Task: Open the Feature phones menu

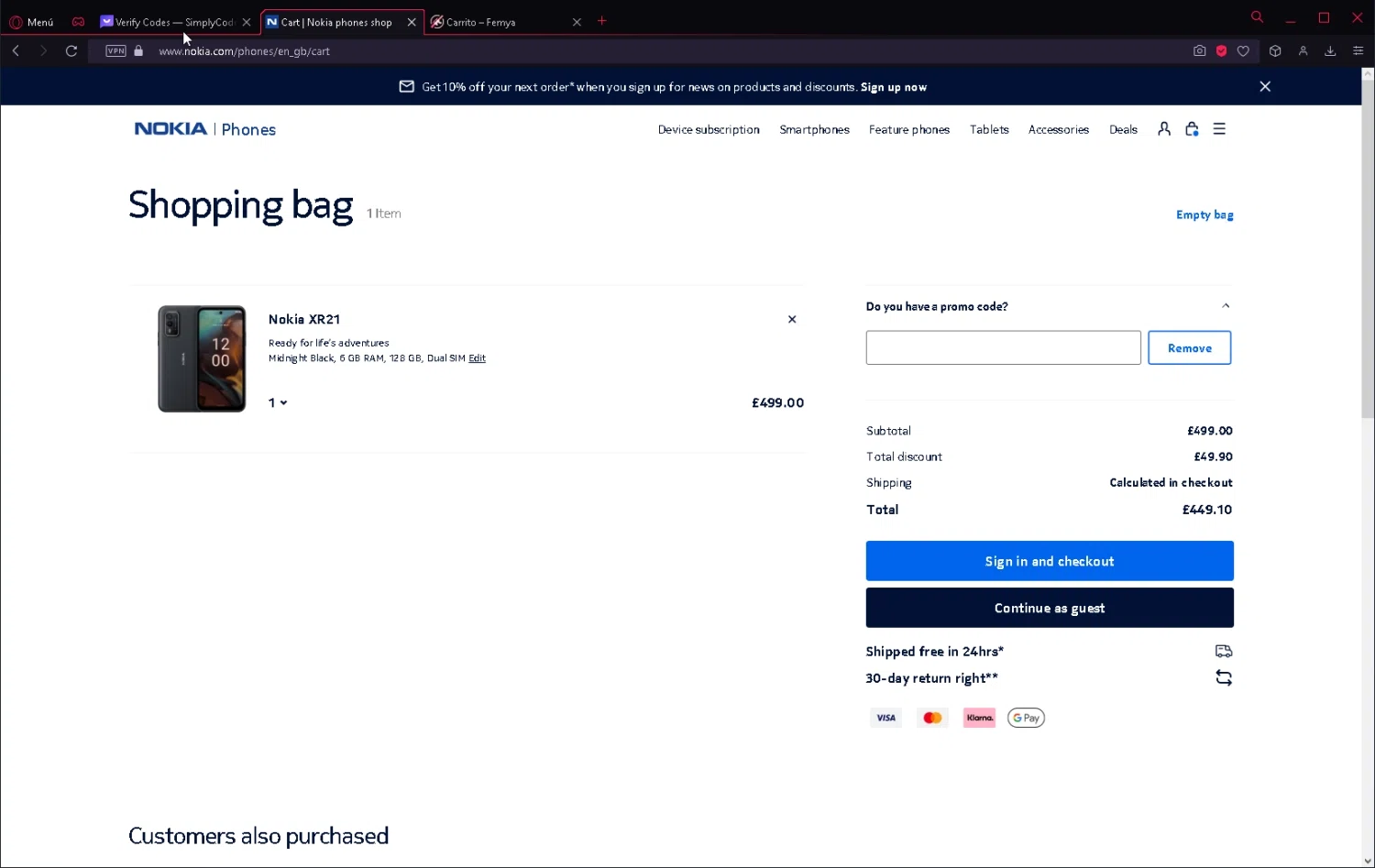Action: [x=909, y=130]
